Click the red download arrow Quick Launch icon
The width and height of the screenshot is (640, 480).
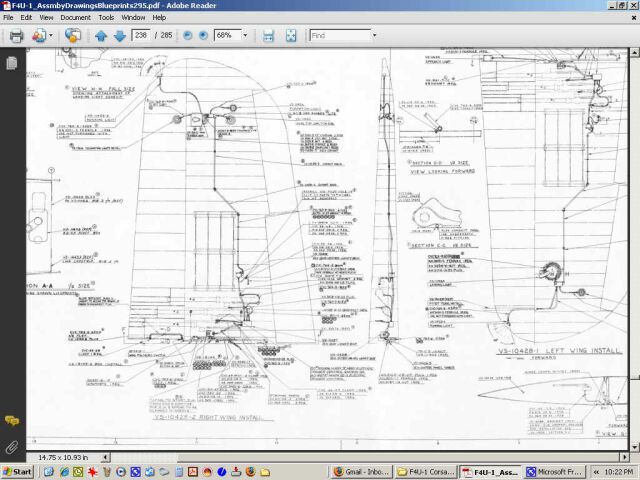[236, 472]
